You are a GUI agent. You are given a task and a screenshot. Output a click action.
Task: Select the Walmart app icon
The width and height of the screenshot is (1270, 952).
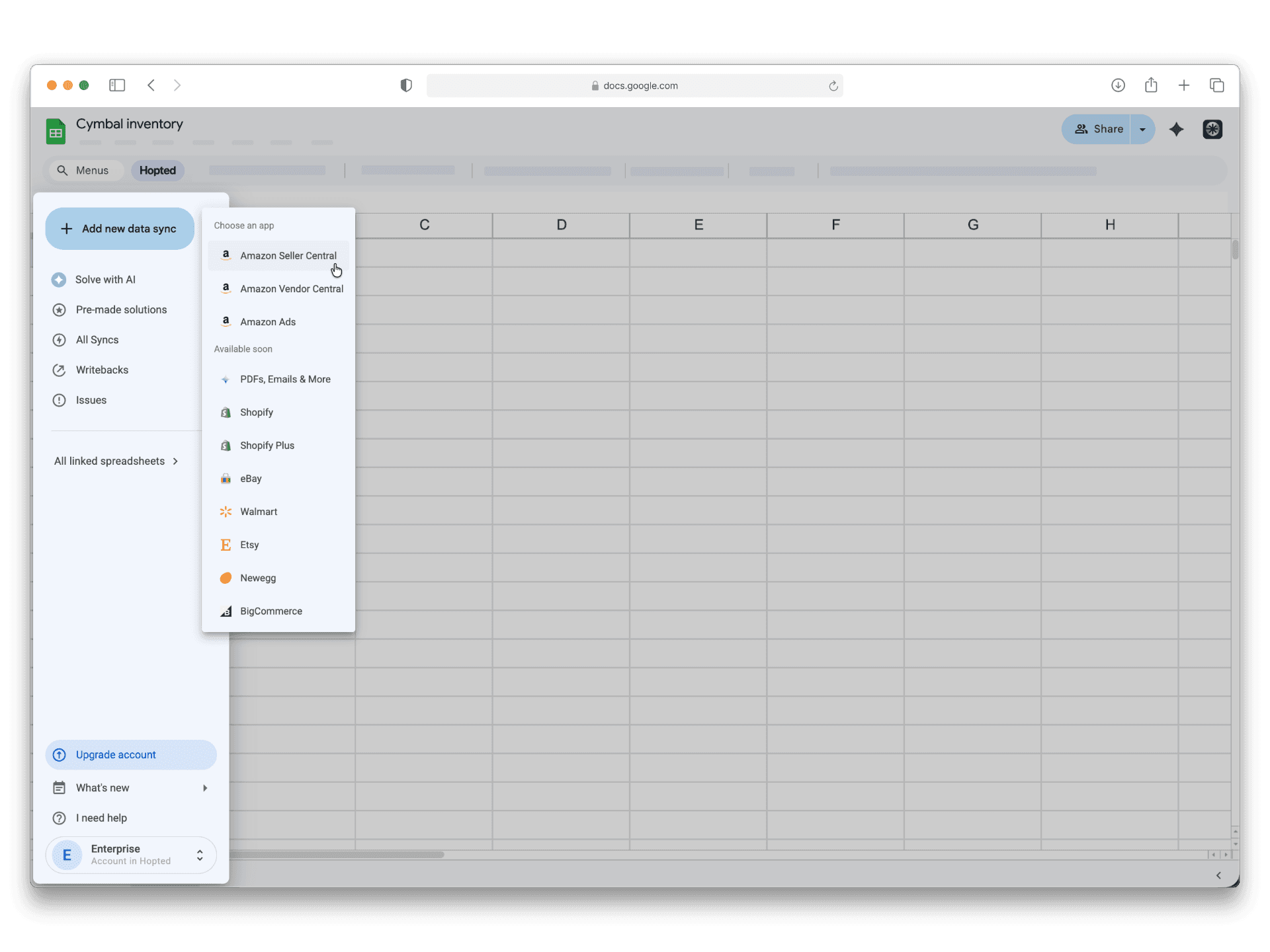coord(226,511)
